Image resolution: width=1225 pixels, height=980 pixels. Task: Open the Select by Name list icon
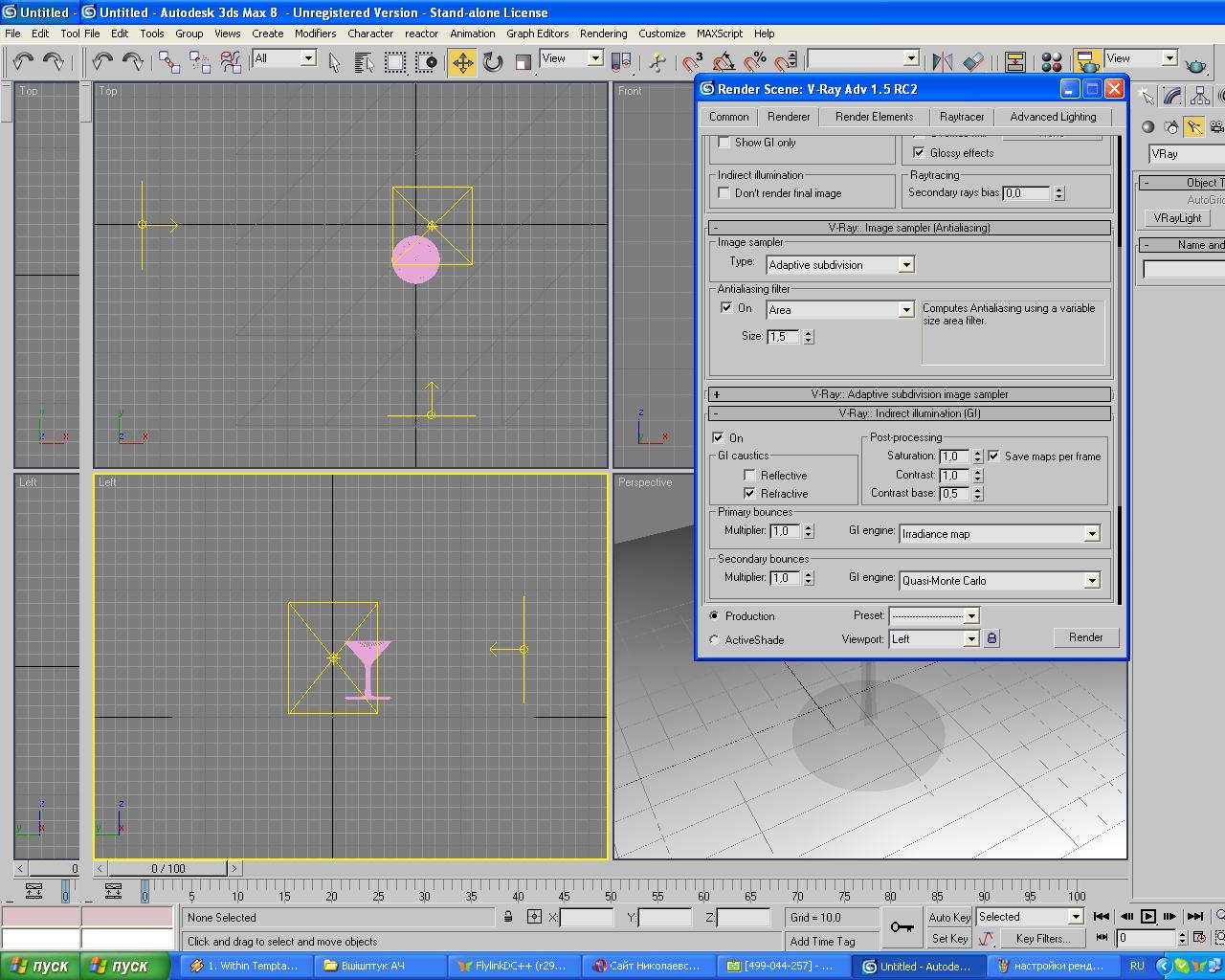(364, 62)
